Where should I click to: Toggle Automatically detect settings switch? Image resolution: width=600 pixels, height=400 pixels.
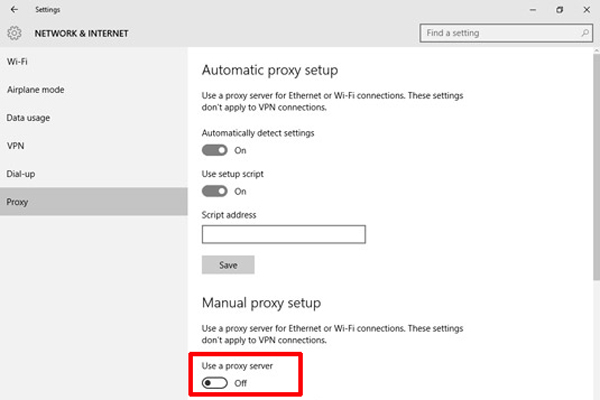[x=214, y=150]
